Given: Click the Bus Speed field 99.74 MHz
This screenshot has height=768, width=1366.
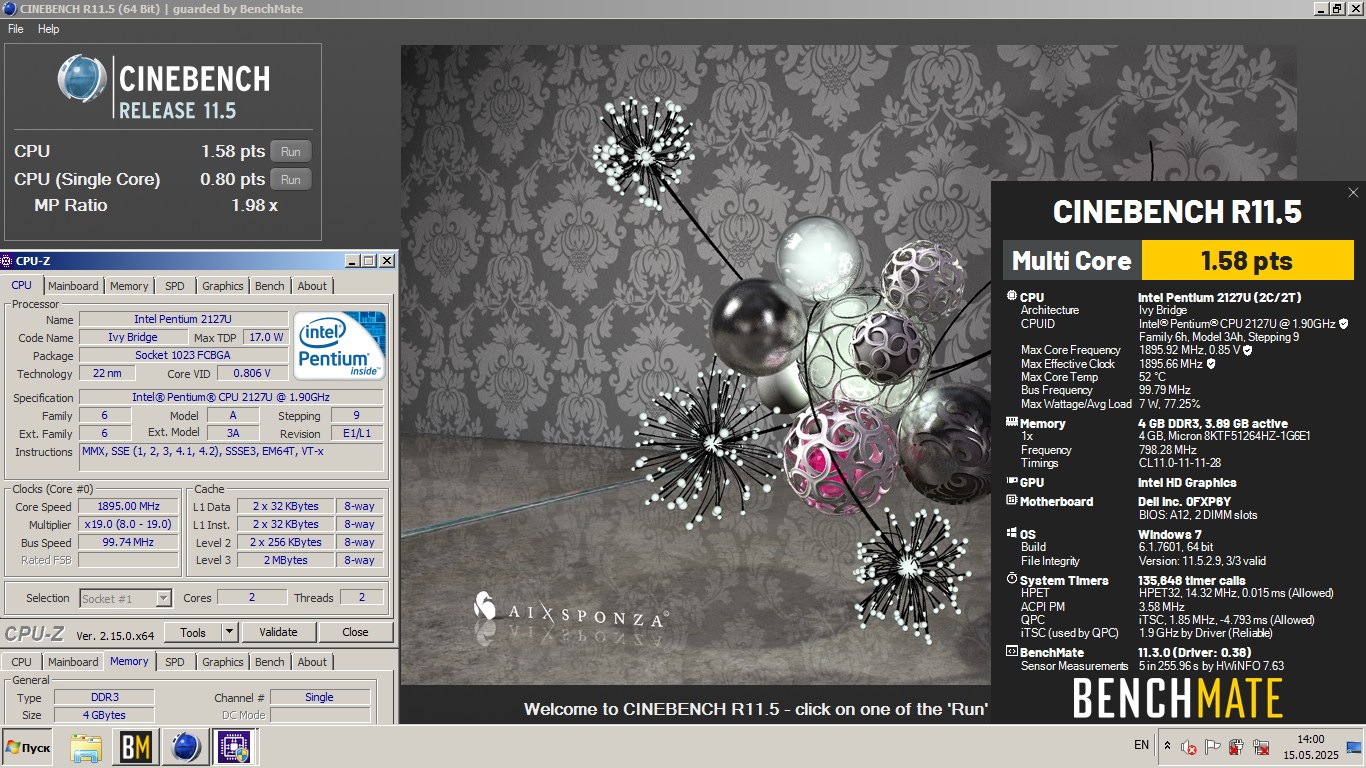Looking at the screenshot, I should click(x=130, y=542).
